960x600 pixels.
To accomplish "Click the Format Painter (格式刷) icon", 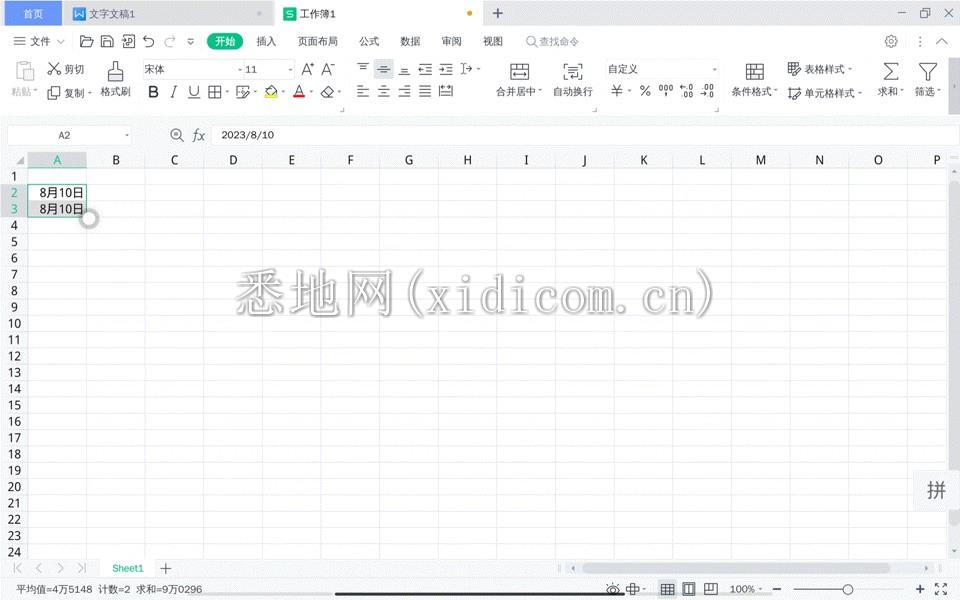I will pyautogui.click(x=115, y=71).
